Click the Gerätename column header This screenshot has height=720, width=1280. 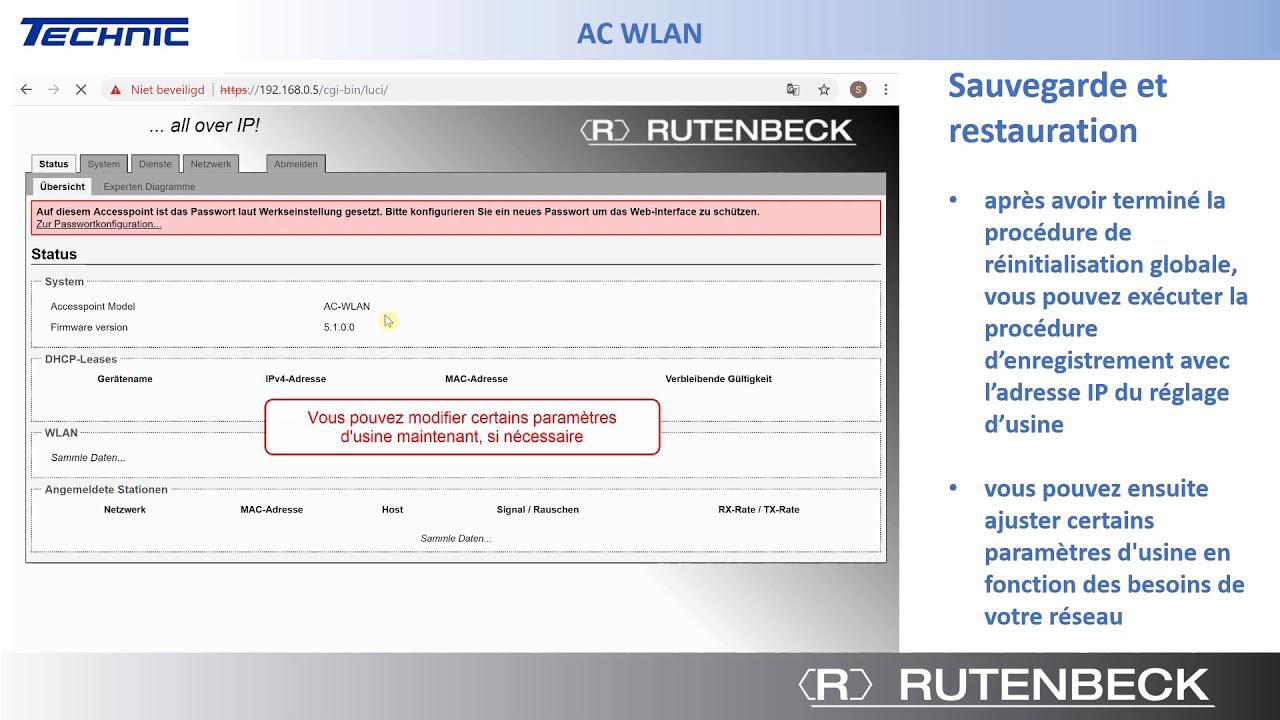coord(125,379)
